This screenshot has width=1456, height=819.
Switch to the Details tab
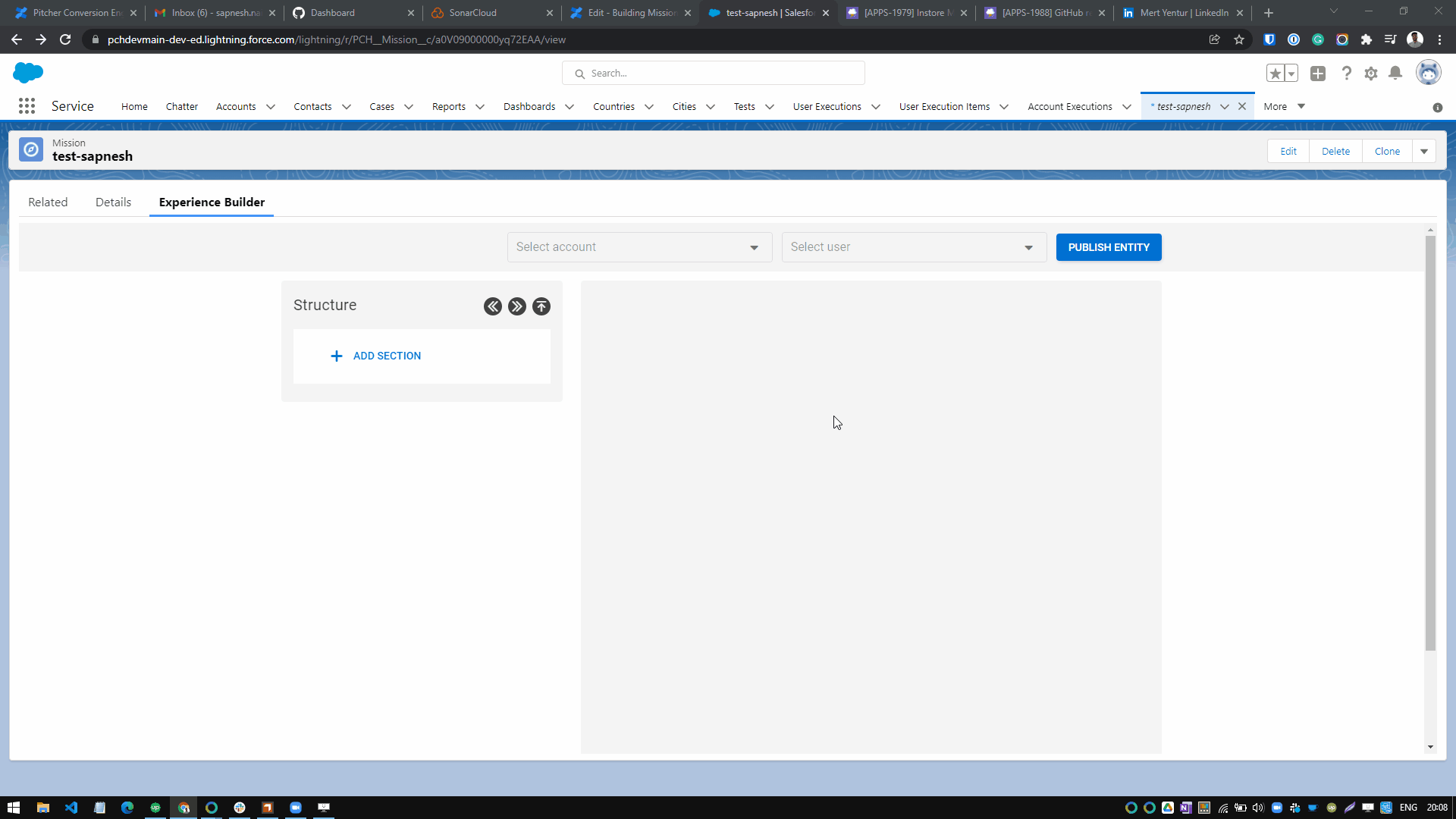click(113, 202)
